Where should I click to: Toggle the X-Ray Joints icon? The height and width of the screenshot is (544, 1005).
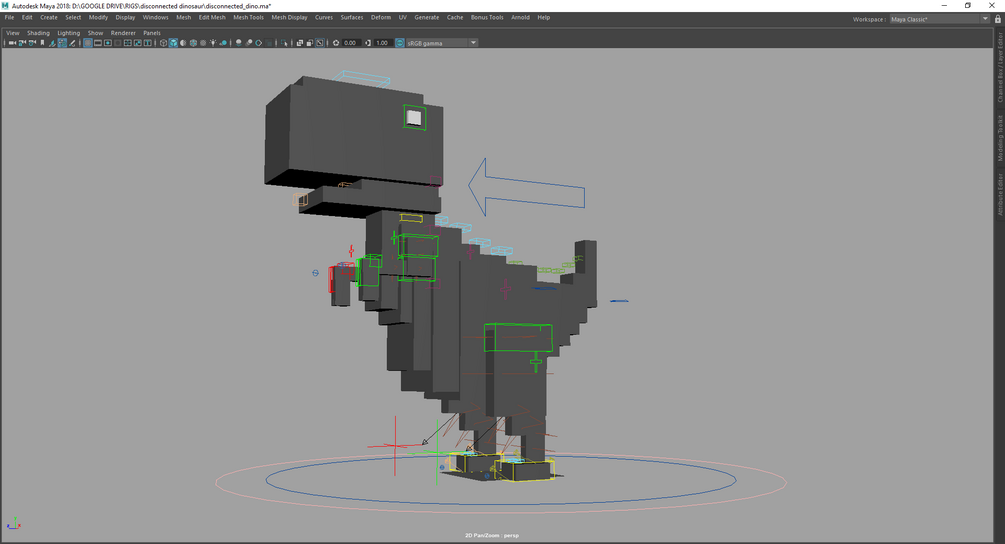coord(320,43)
